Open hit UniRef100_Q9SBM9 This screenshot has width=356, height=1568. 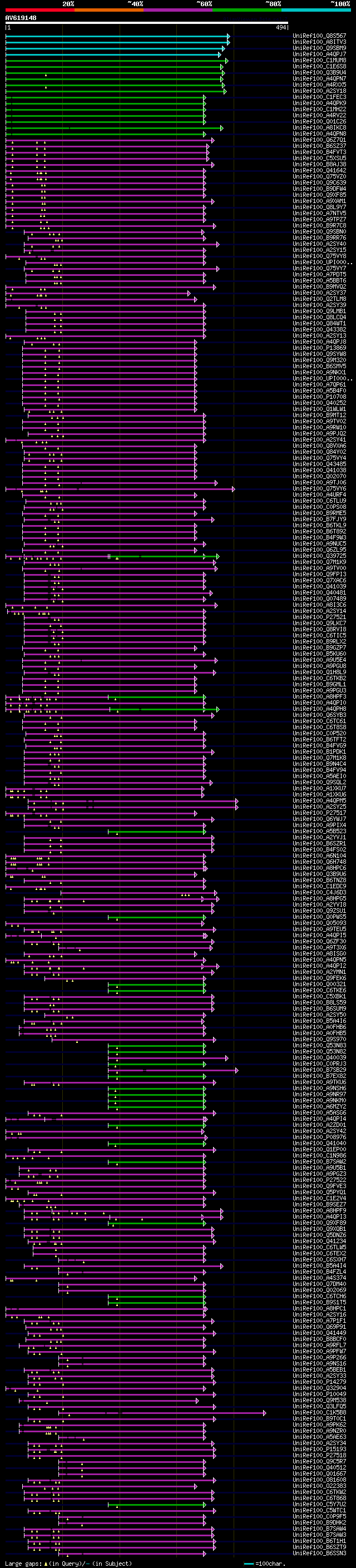coord(319,48)
